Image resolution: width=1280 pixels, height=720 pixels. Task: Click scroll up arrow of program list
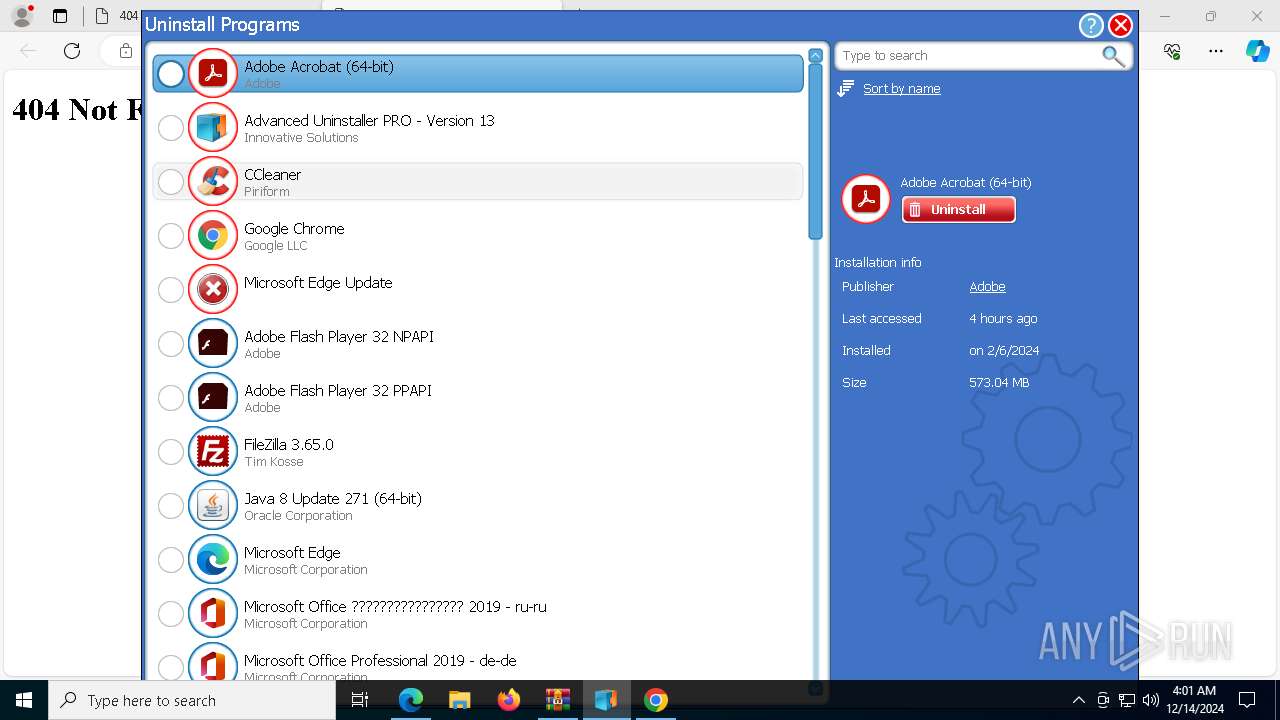point(815,56)
